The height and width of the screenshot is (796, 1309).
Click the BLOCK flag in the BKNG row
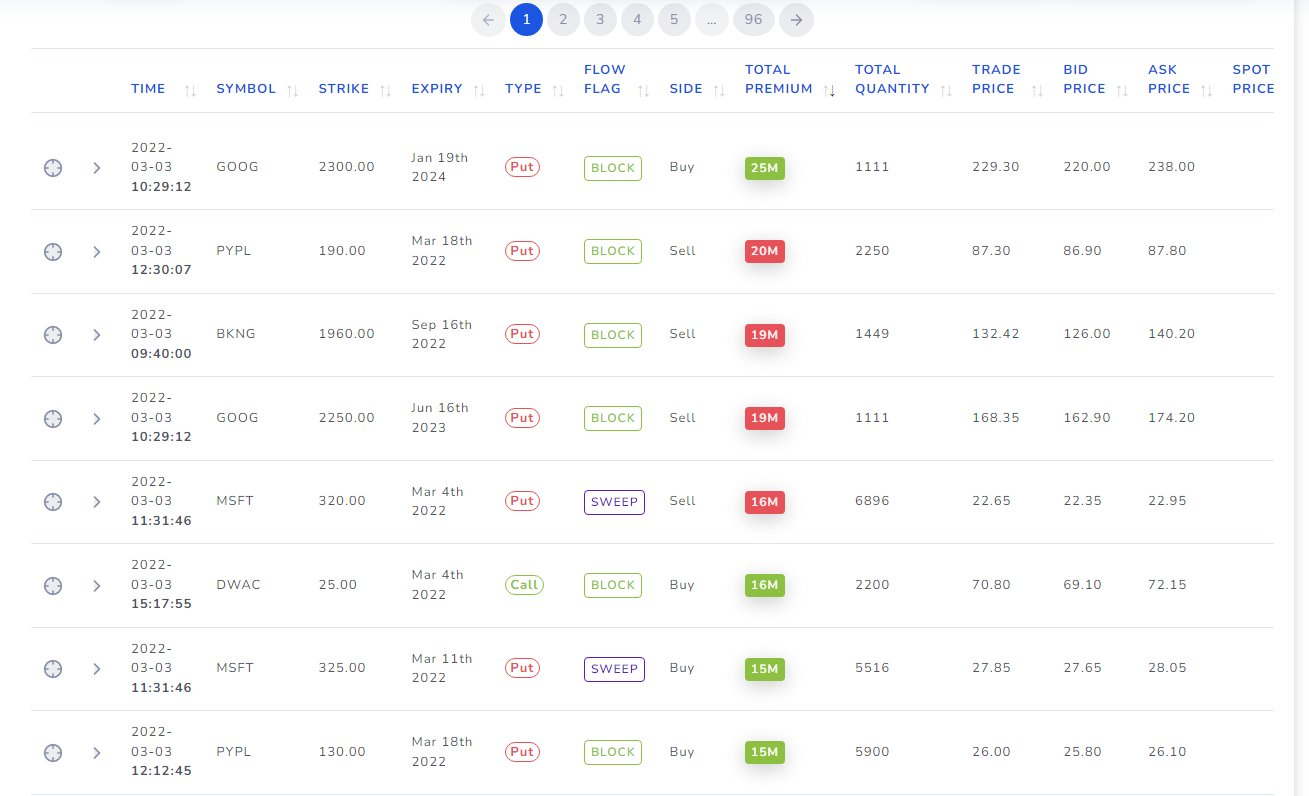[613, 335]
